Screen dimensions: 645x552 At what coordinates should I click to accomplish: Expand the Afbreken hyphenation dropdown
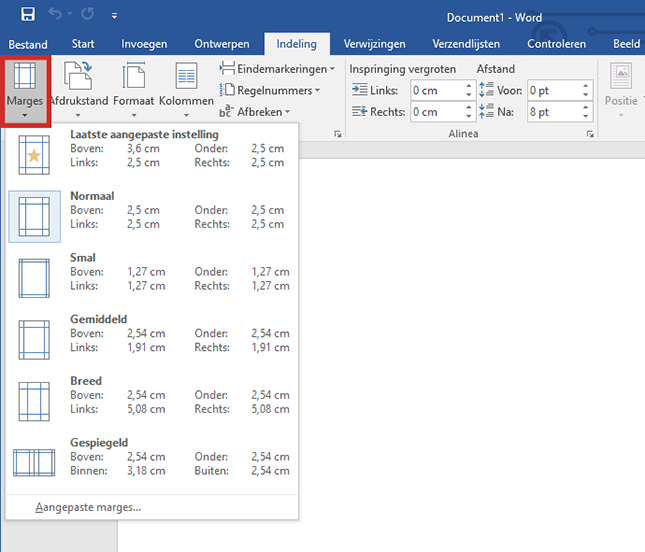click(261, 112)
